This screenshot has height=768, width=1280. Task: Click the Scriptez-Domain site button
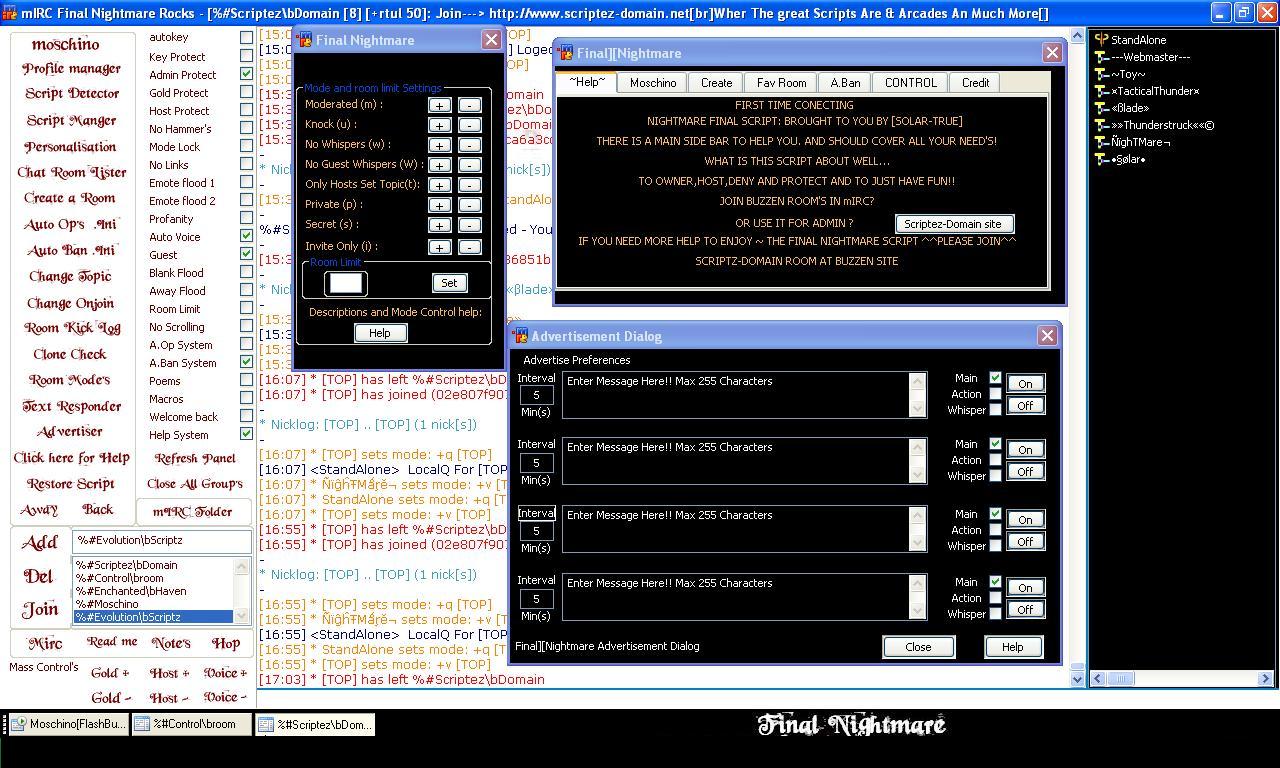(953, 224)
